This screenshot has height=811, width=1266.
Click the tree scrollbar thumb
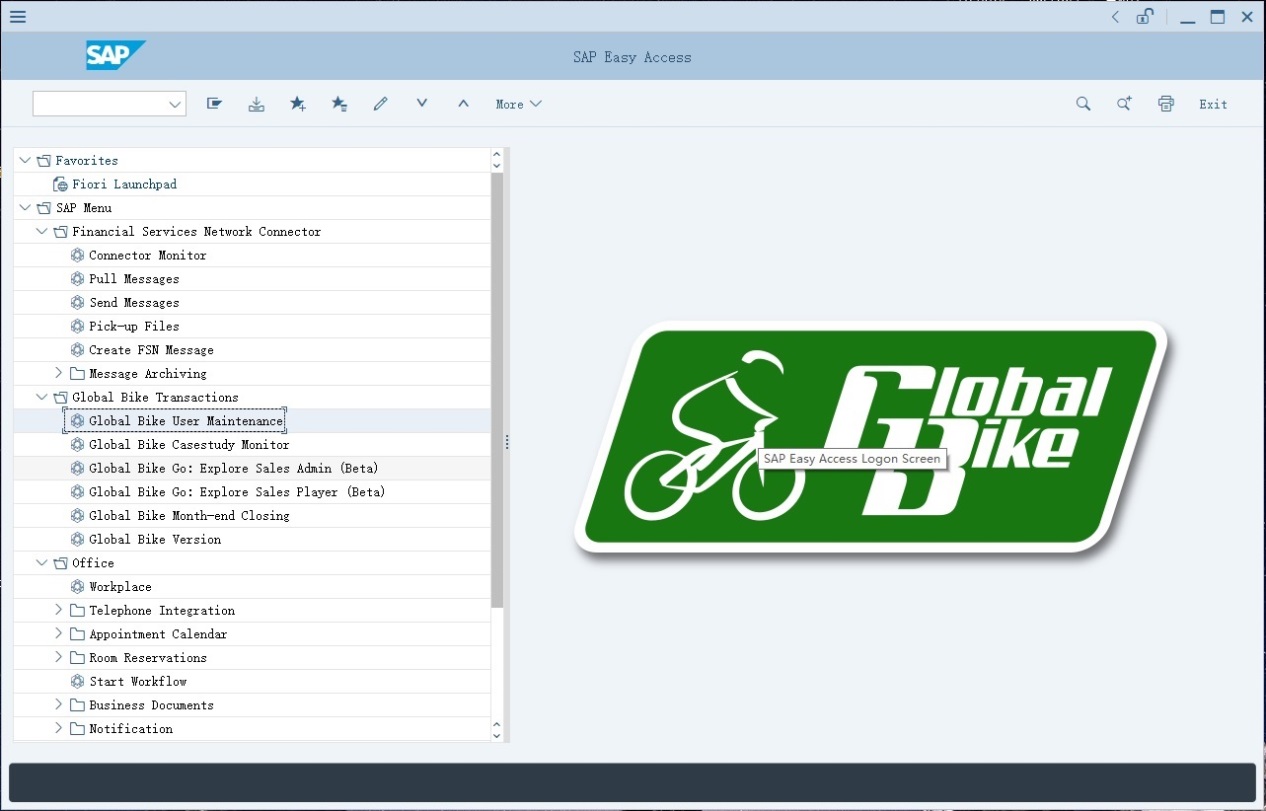(497, 390)
